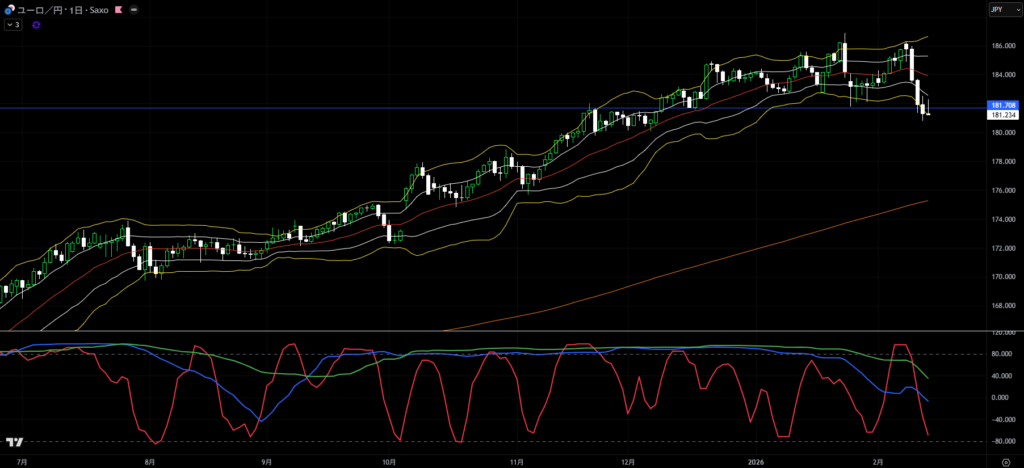Select the blue 181.708 price label
Viewport: 1024px width, 468px height.
coord(1002,105)
